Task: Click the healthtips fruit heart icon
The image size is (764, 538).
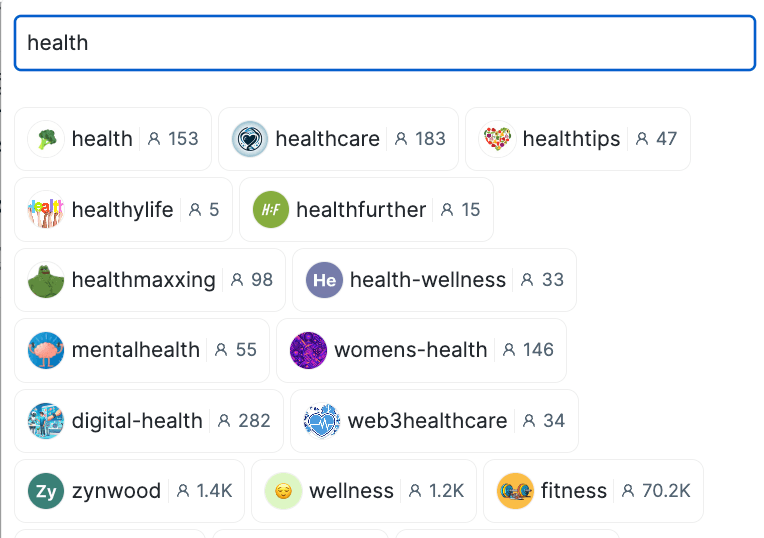Action: pos(497,139)
